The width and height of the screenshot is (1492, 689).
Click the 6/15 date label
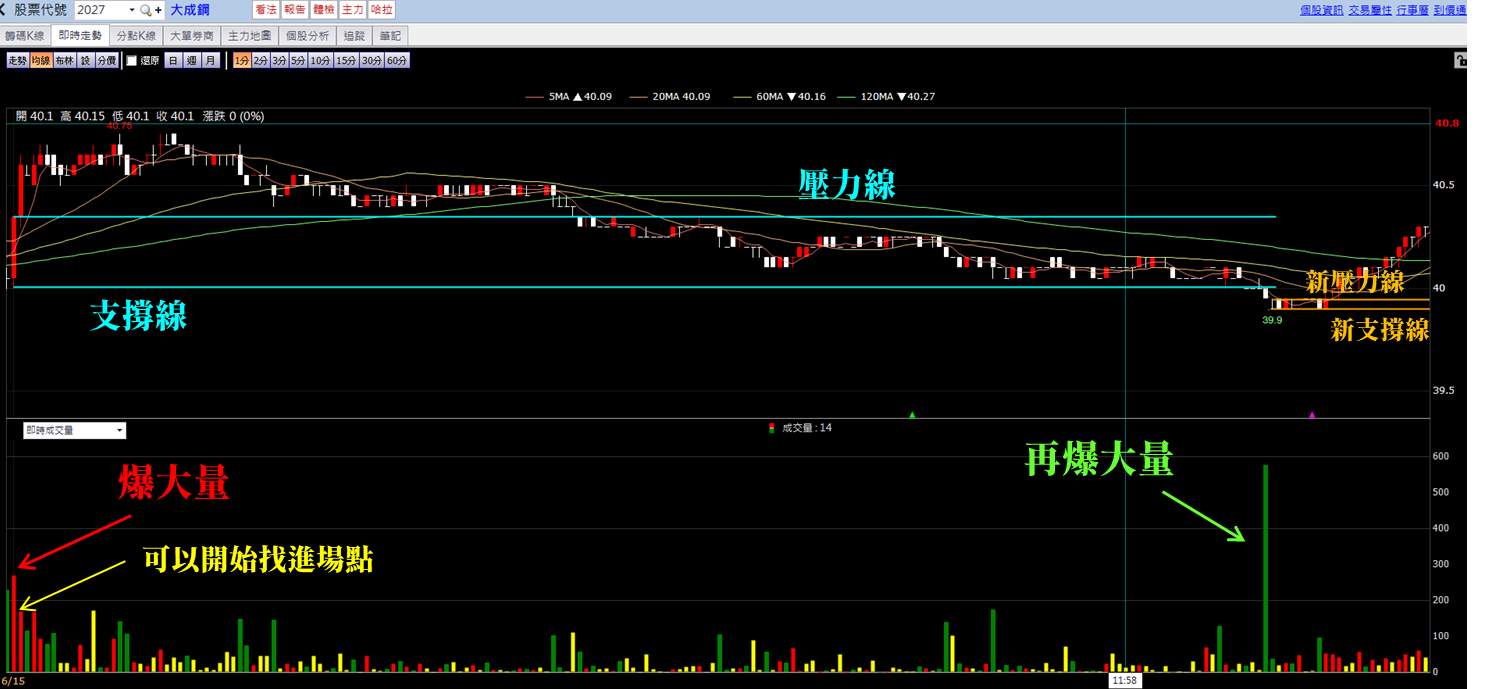click(12, 681)
